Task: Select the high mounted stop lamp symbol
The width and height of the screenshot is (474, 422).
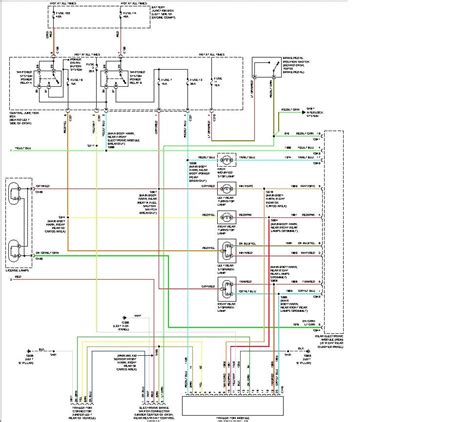Action: pyautogui.click(x=227, y=160)
